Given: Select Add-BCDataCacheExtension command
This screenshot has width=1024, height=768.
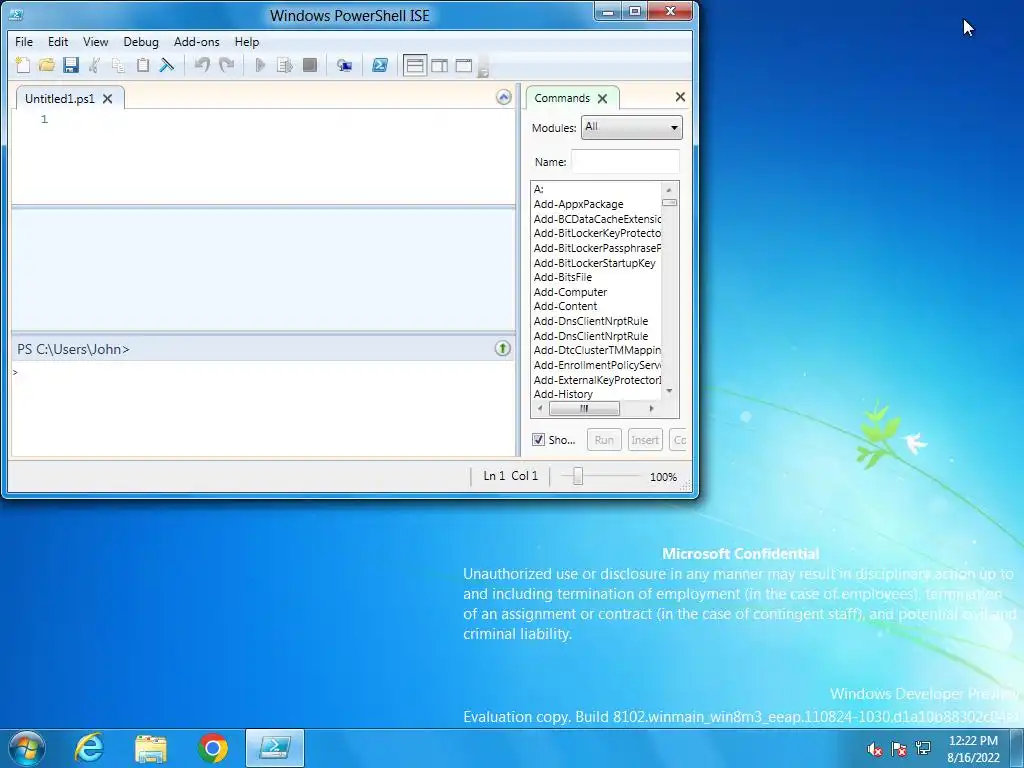Looking at the screenshot, I should pos(597,219).
